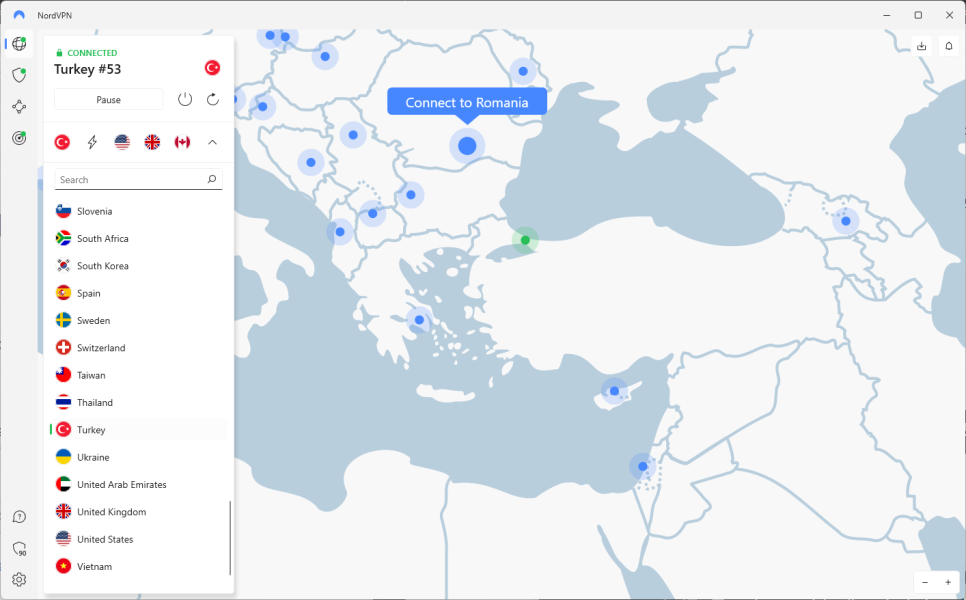Open the notifications bell icon
The image size is (966, 600).
pyautogui.click(x=949, y=46)
